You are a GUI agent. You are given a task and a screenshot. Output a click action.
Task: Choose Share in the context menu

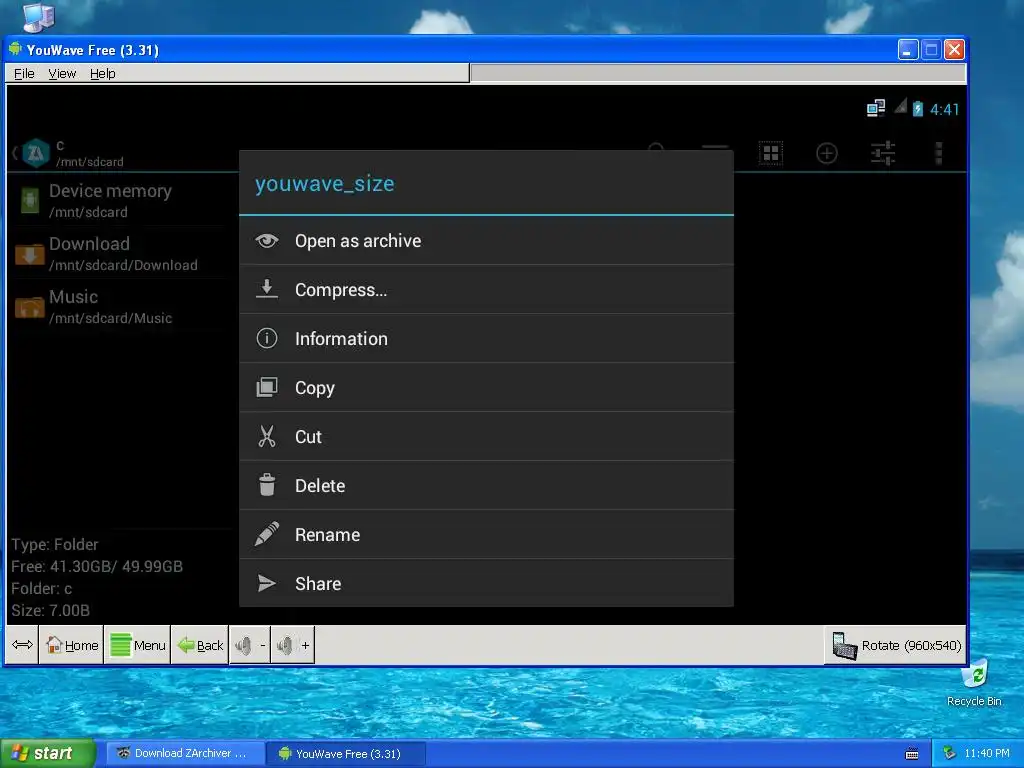[486, 584]
